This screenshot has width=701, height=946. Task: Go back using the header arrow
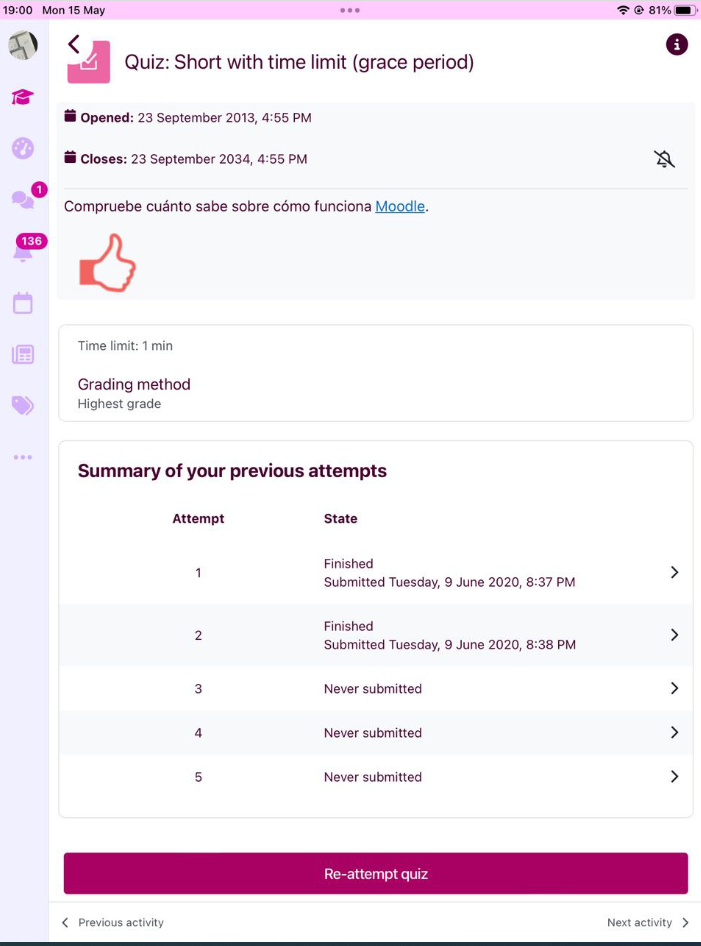click(x=74, y=44)
